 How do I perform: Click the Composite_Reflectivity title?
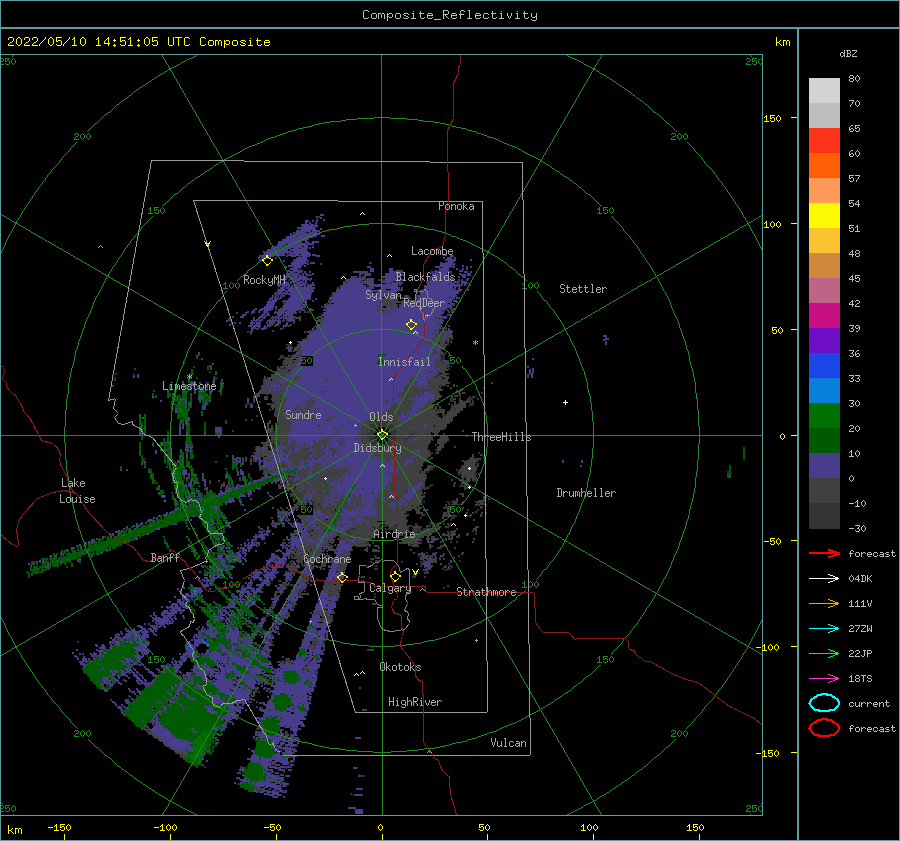(450, 15)
